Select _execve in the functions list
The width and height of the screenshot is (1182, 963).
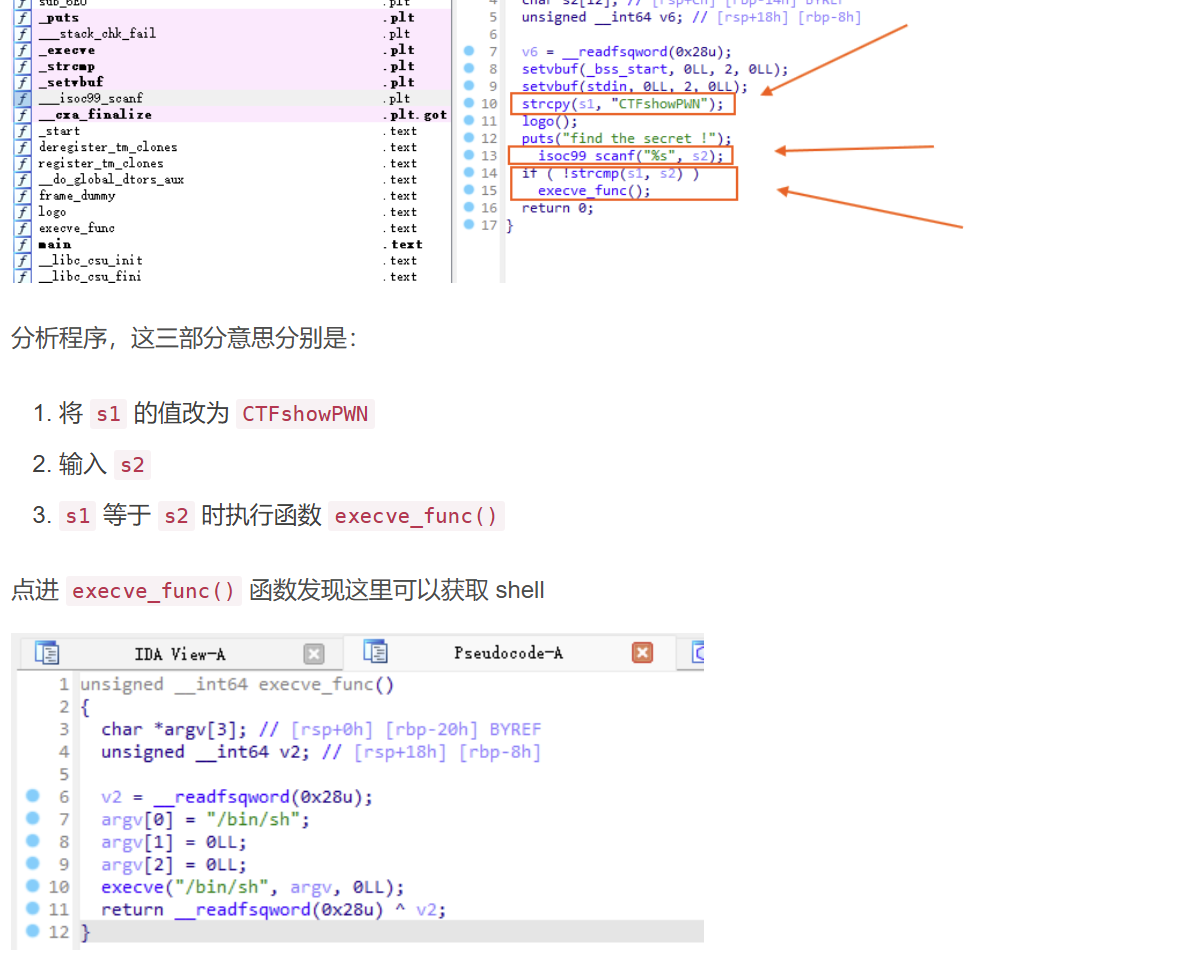pos(67,50)
